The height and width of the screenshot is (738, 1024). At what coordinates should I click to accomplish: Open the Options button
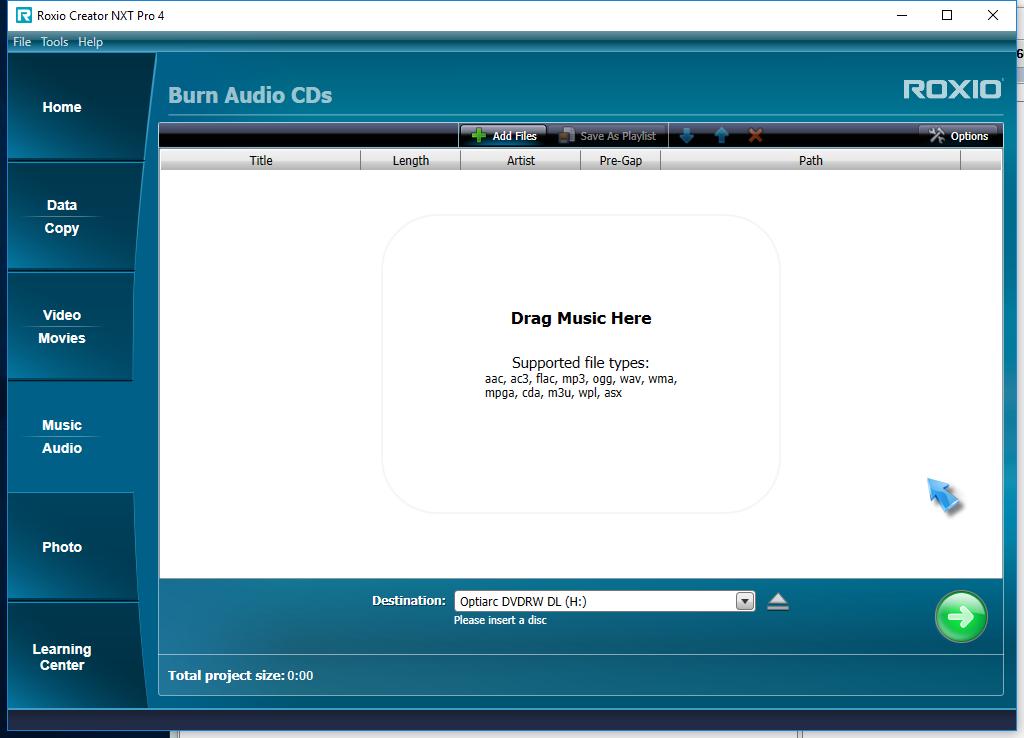[958, 136]
